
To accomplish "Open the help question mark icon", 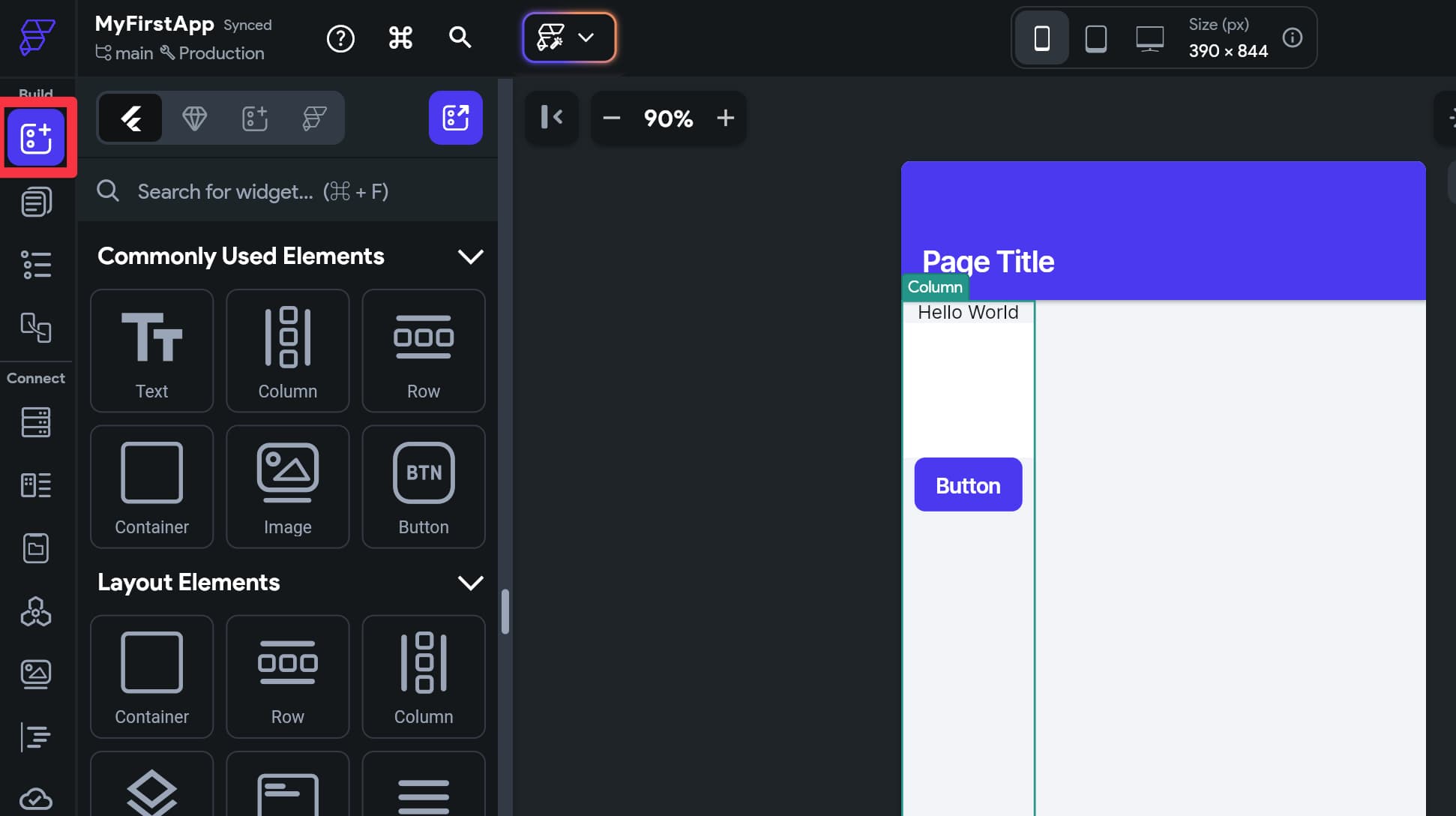I will 340,37.
